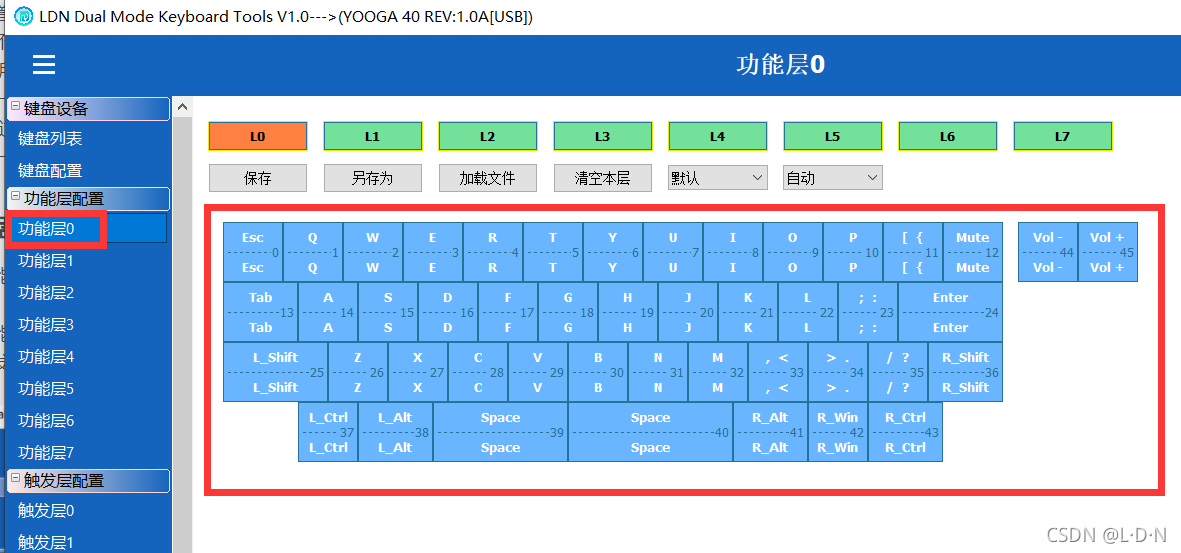Image resolution: width=1181 pixels, height=553 pixels.
Task: Switch to layer L2 tab
Action: click(x=487, y=136)
